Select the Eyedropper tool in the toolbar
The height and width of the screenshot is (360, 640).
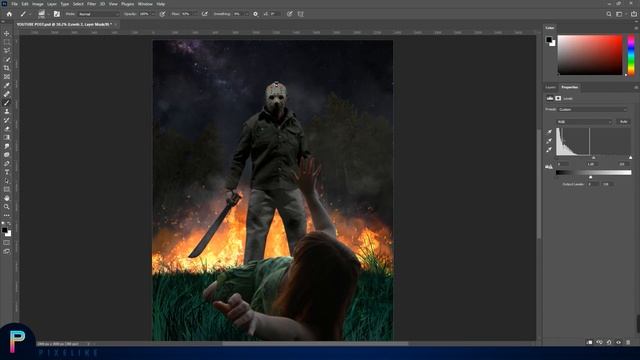(x=7, y=85)
